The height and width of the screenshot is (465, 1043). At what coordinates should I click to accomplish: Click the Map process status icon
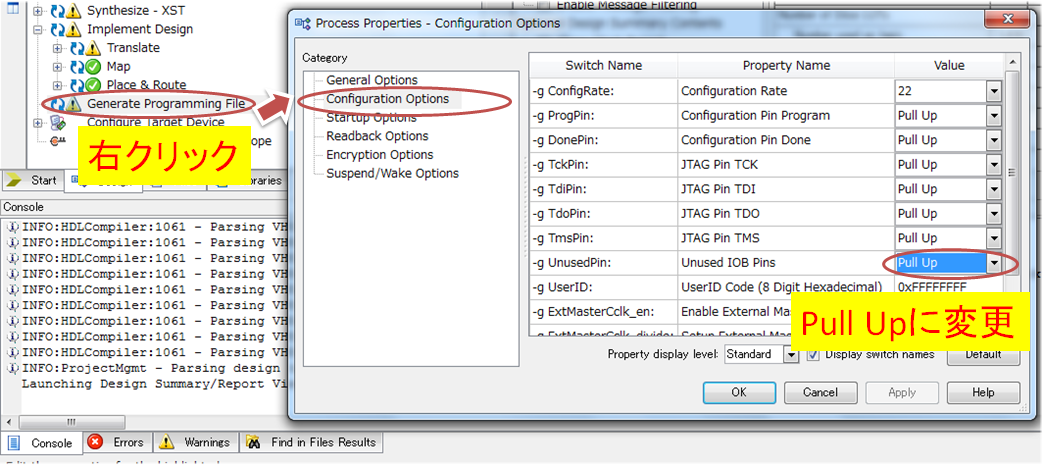pos(92,67)
